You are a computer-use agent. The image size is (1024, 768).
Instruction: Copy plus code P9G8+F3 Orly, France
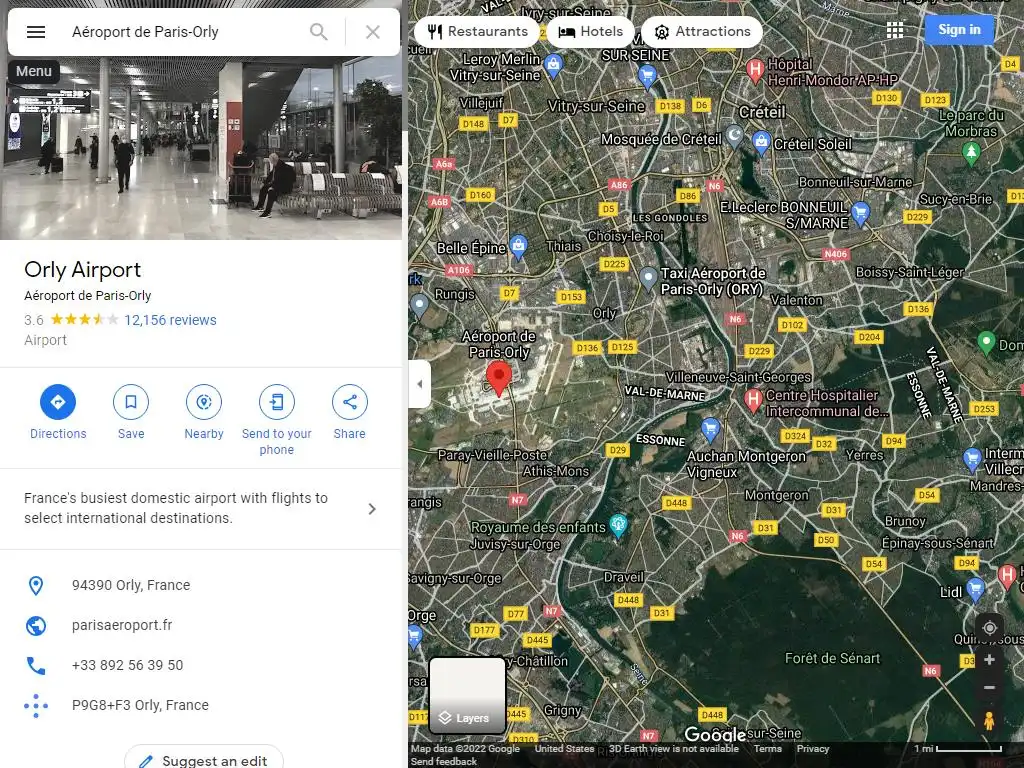140,705
